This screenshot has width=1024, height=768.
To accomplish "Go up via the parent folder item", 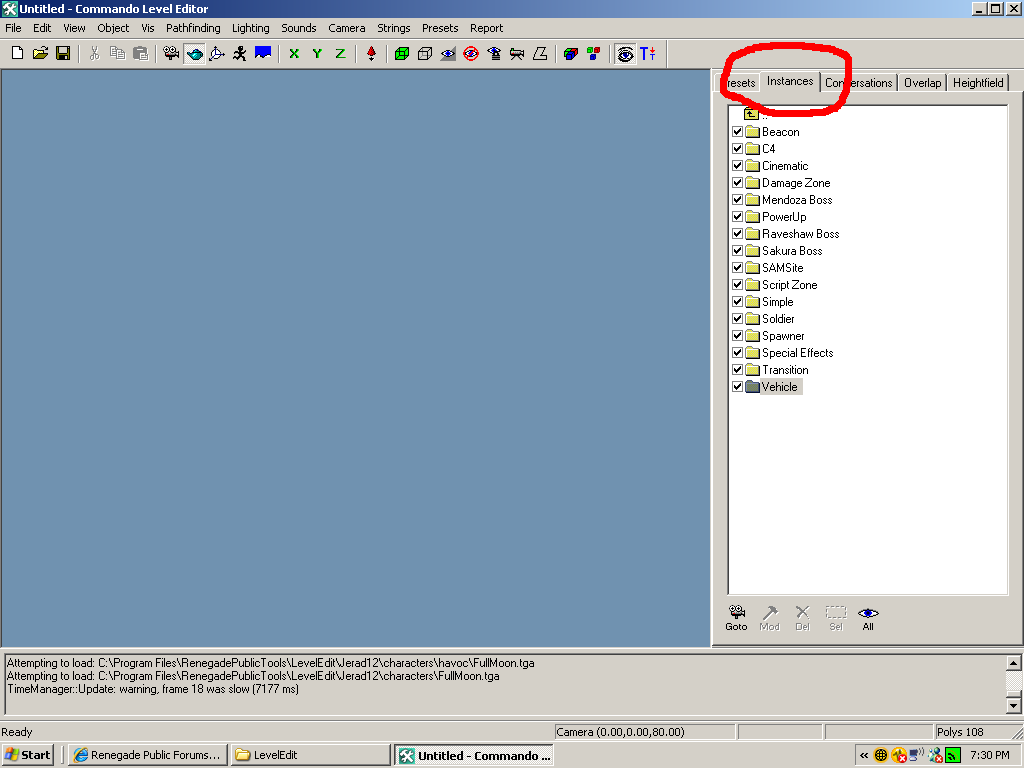I will coord(752,114).
